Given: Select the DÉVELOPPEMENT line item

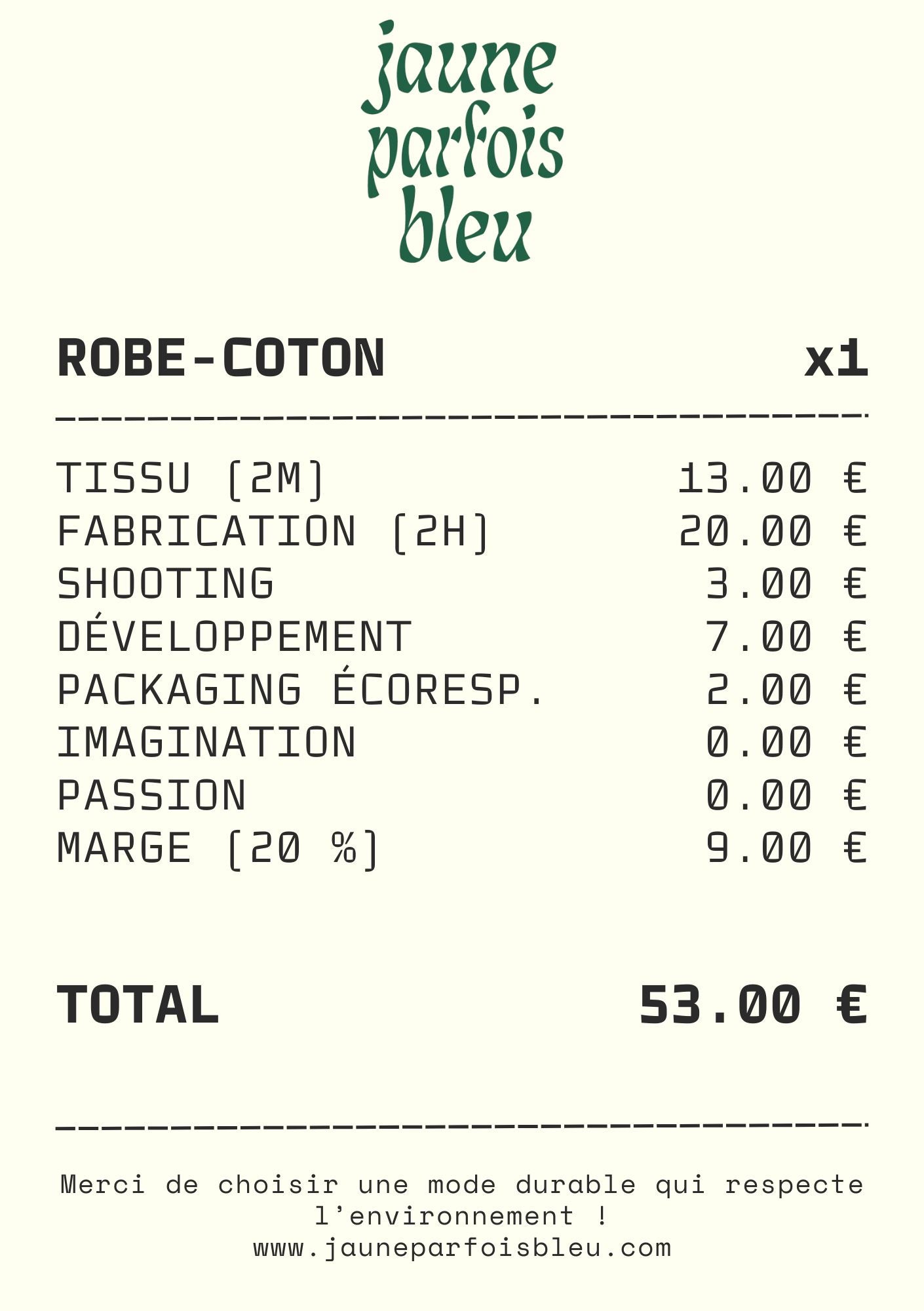Looking at the screenshot, I should (234, 637).
